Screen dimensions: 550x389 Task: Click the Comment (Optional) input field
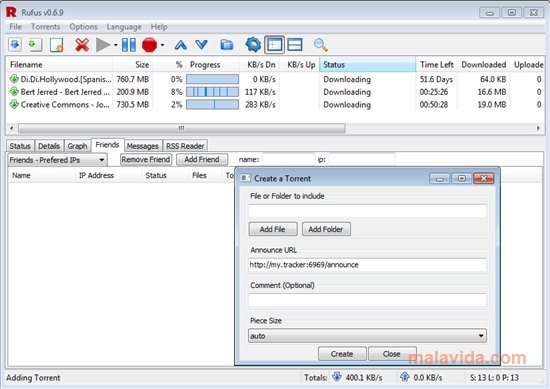(367, 300)
